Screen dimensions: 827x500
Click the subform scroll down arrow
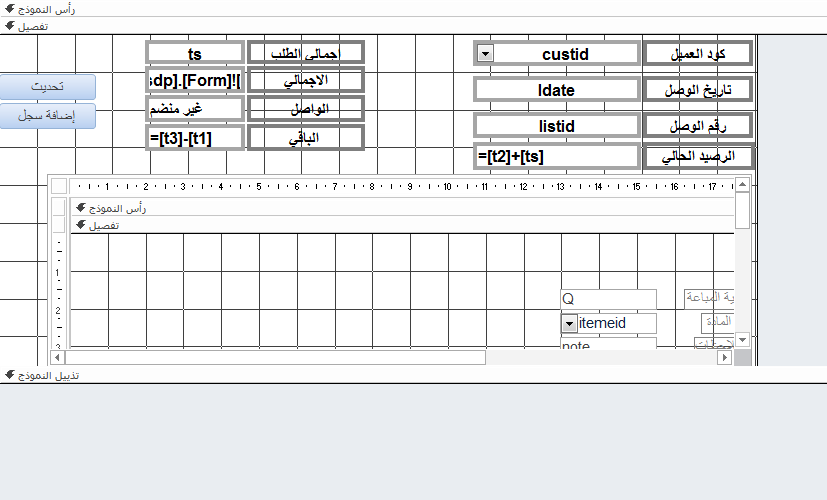point(742,340)
